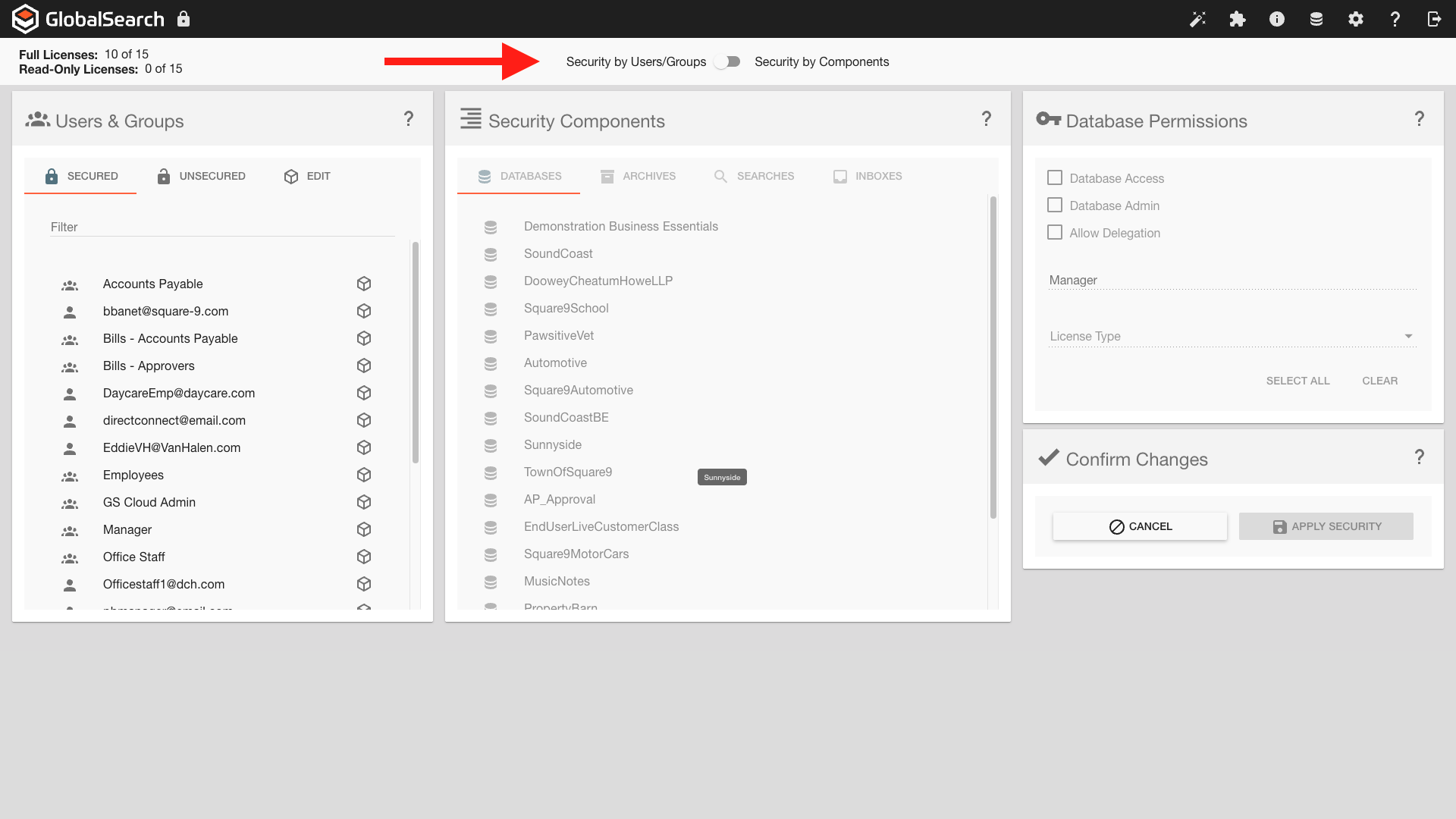Enable the Database Admin checkbox
Screen dimensions: 1456x819
(1055, 205)
